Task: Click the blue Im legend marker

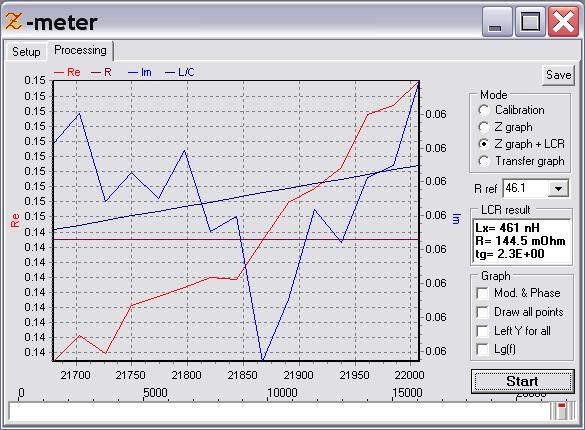Action: (x=133, y=72)
